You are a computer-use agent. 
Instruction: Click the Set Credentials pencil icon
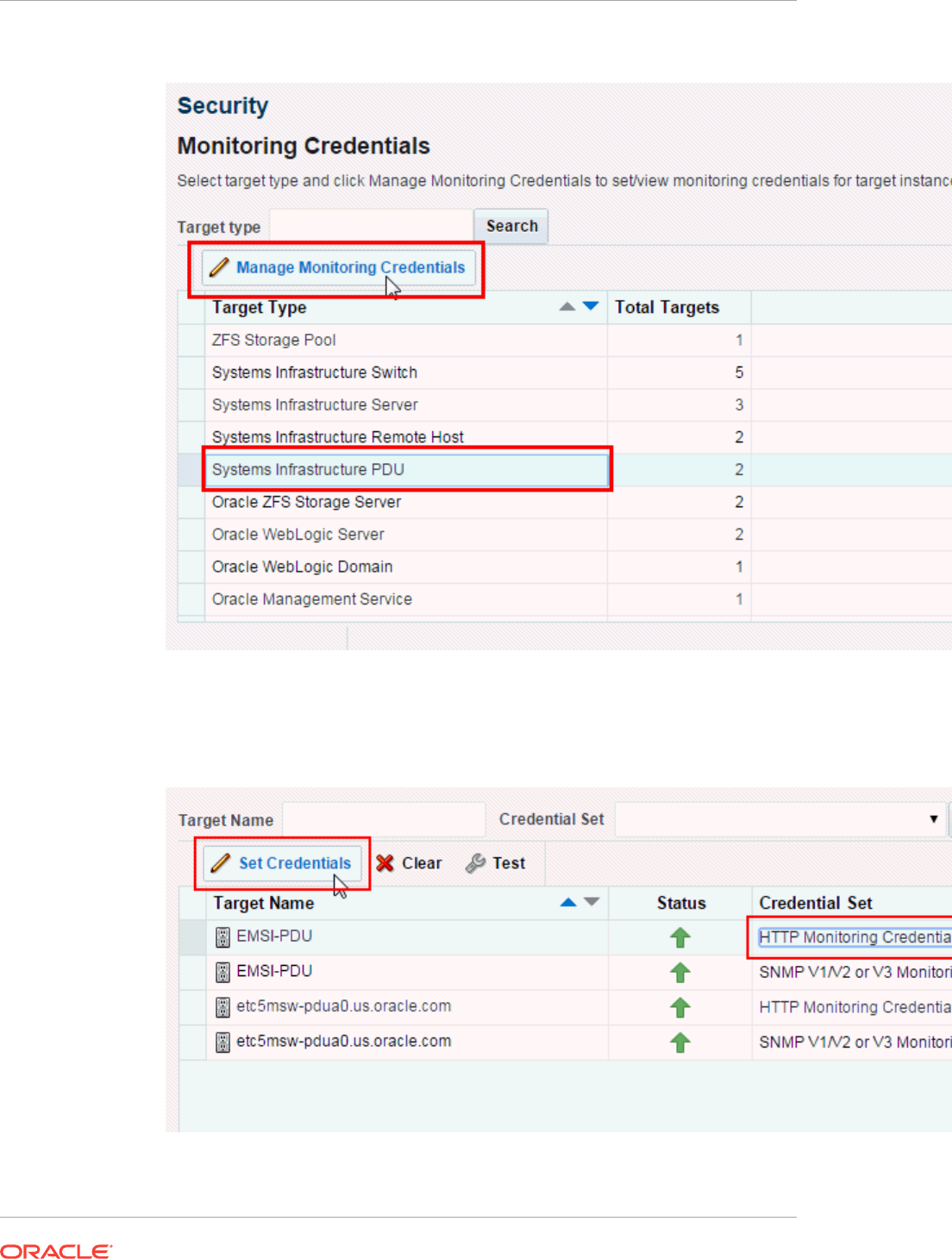[x=221, y=863]
